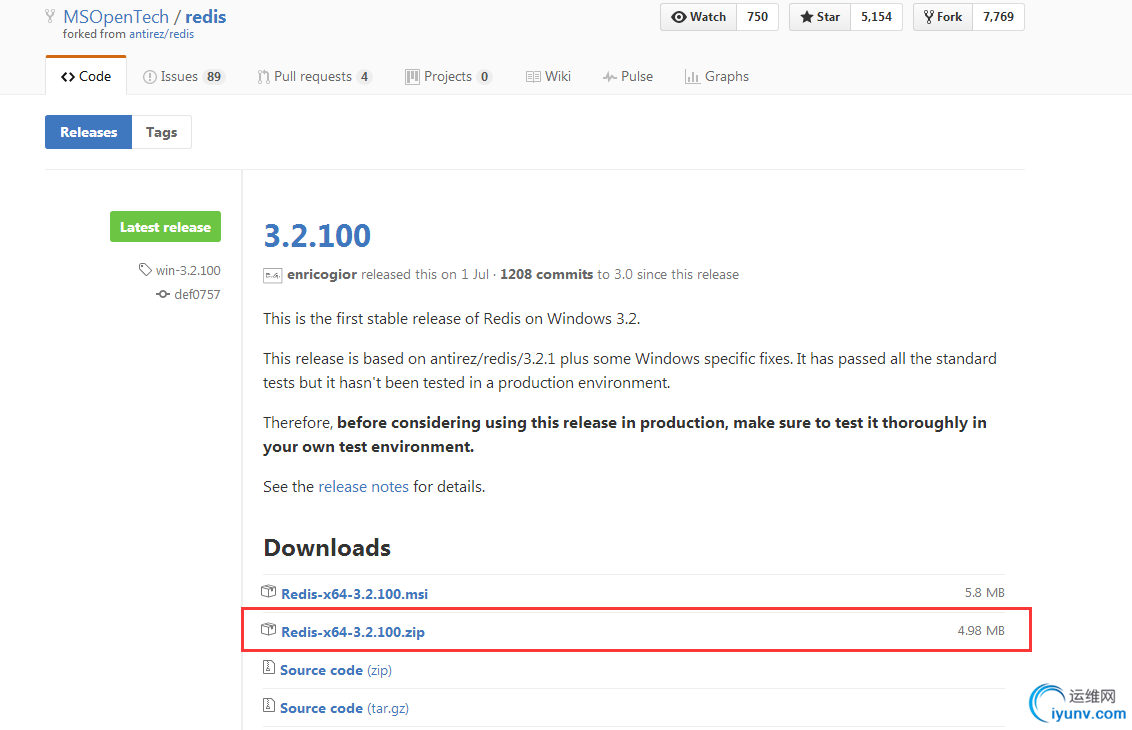1132x730 pixels.
Task: Open the MSOpenTech owner link
Action: [x=116, y=17]
